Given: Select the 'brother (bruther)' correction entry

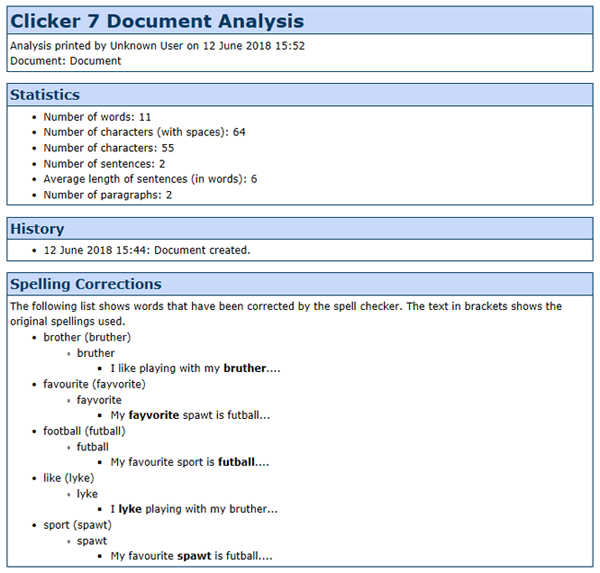Looking at the screenshot, I should tap(87, 337).
